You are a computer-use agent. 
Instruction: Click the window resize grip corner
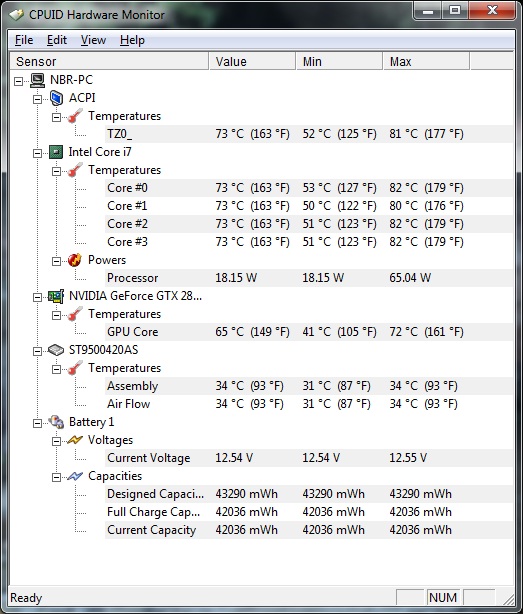pos(508,600)
